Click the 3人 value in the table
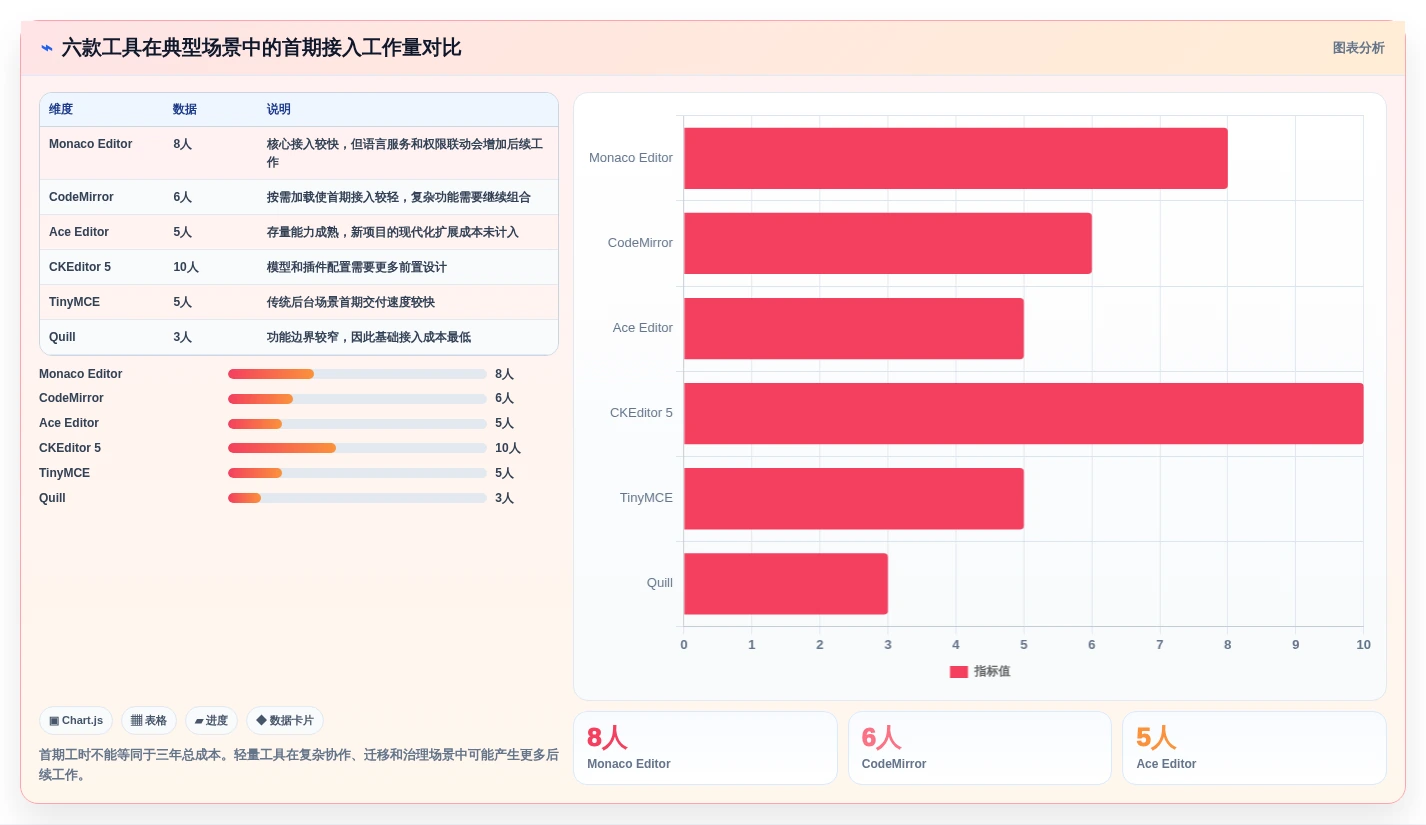The height and width of the screenshot is (825, 1426). tap(182, 337)
